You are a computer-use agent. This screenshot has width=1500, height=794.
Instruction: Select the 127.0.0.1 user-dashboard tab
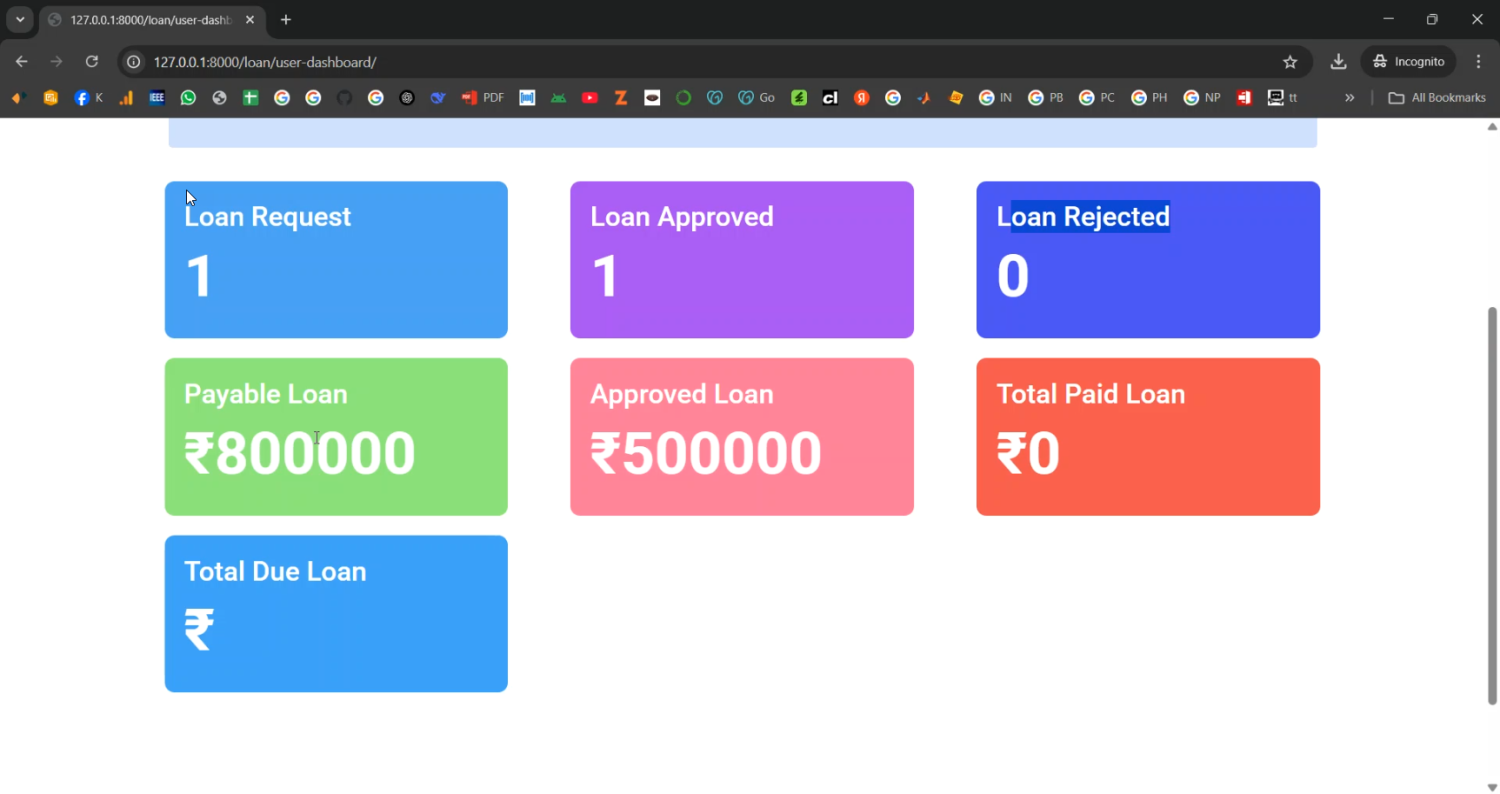point(152,20)
